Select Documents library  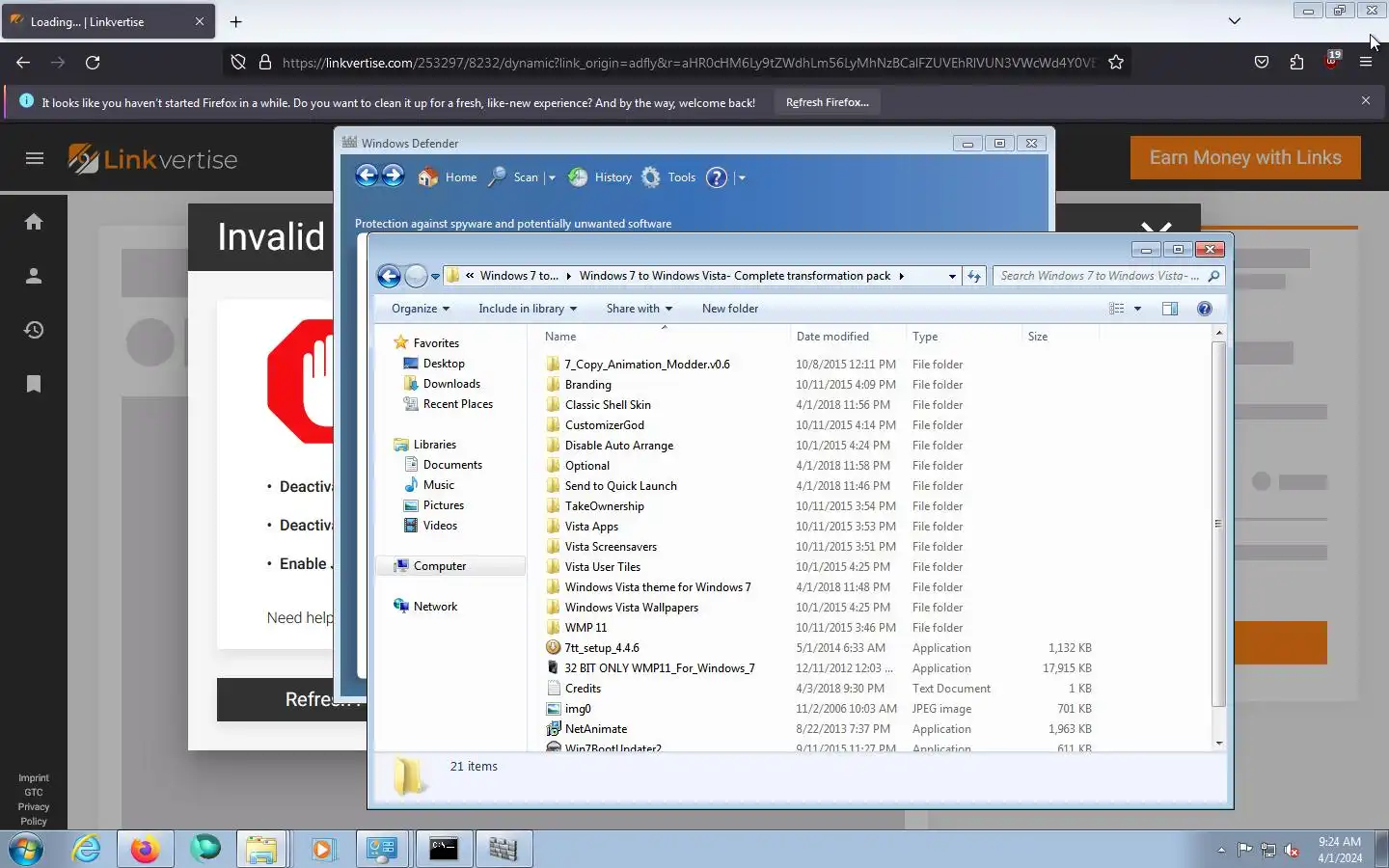[452, 465]
